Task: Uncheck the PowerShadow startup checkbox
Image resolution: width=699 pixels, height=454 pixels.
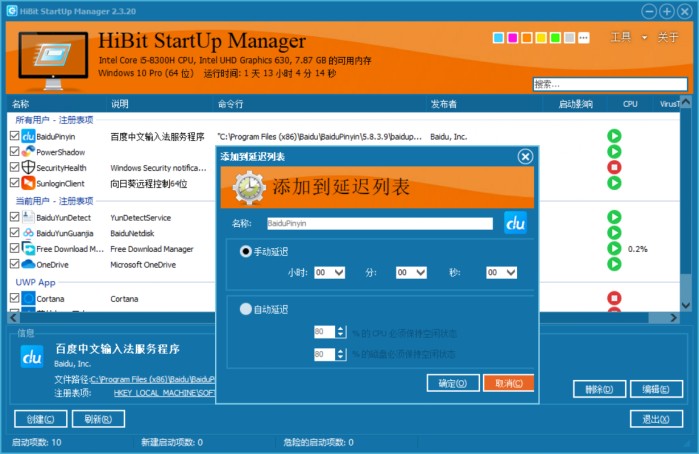Action: tap(14, 151)
